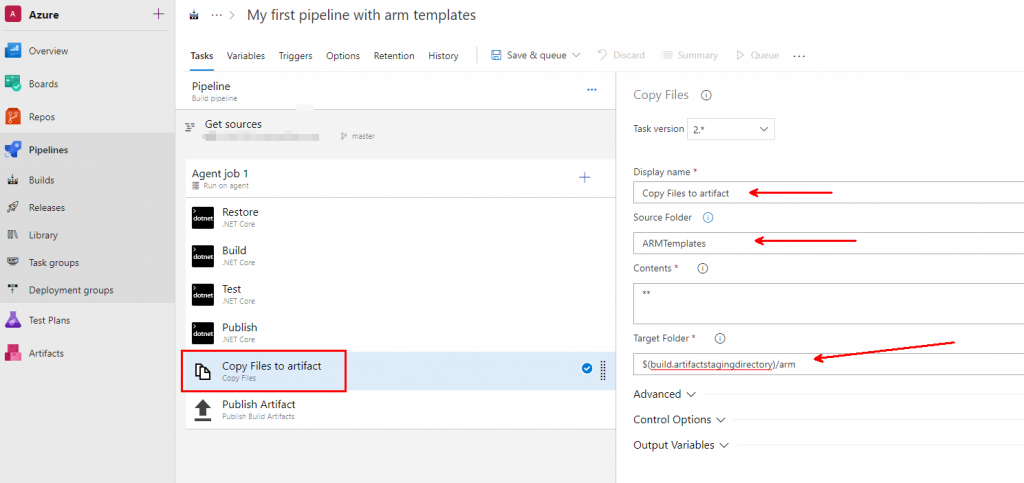Image resolution: width=1024 pixels, height=483 pixels.
Task: Click the pipeline title 'My first pipeline with arm templates'
Action: (x=361, y=15)
